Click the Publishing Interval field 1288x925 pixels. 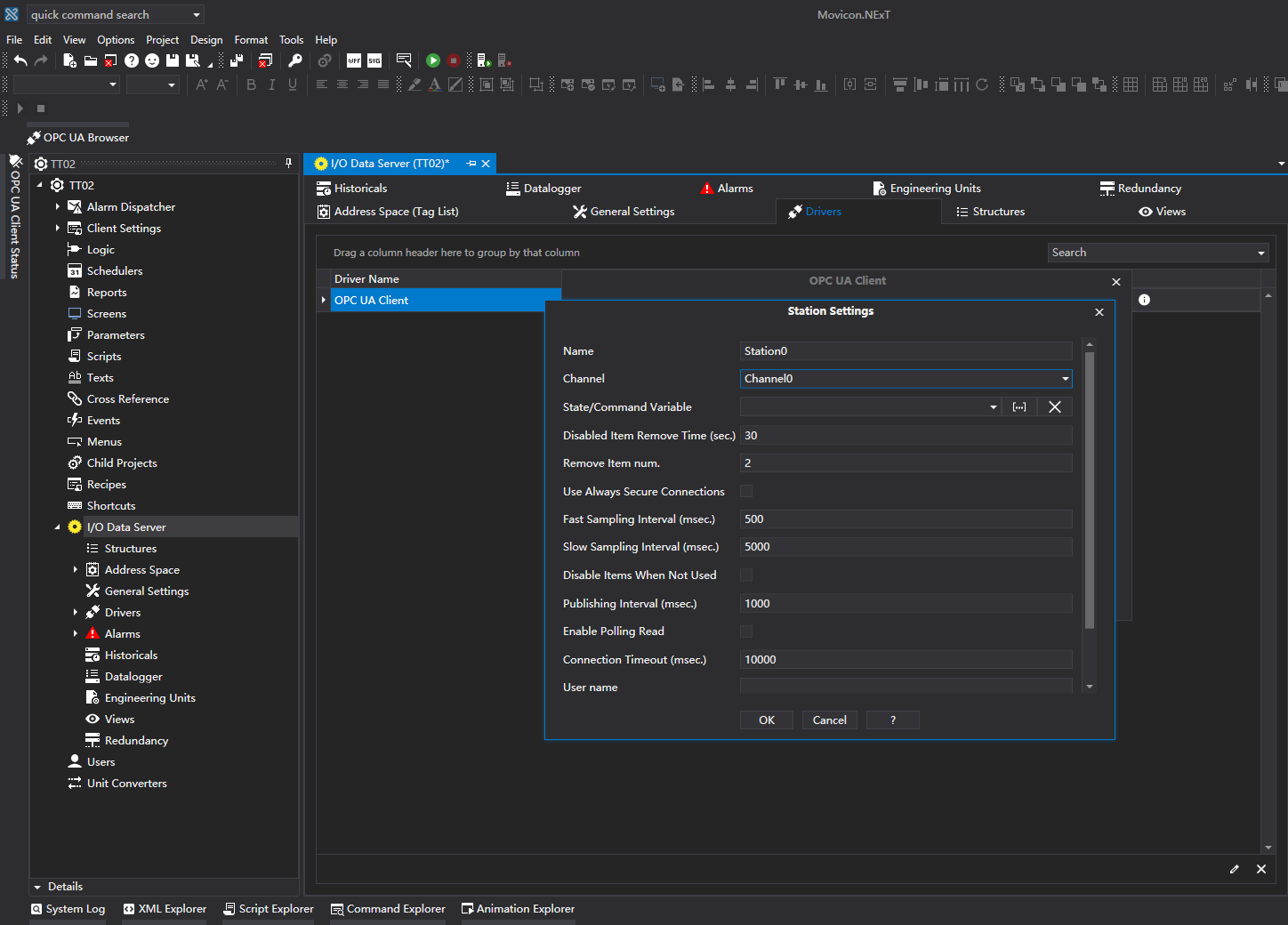click(906, 603)
